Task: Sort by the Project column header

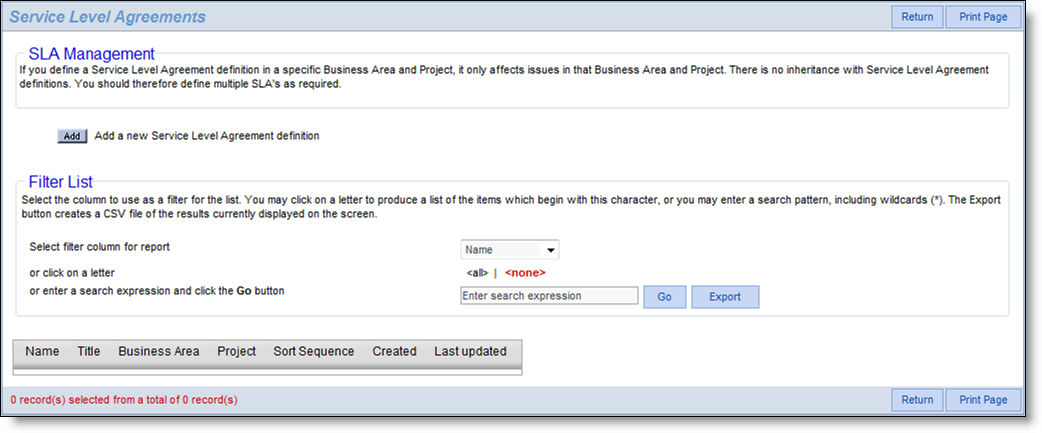Action: pyautogui.click(x=237, y=351)
